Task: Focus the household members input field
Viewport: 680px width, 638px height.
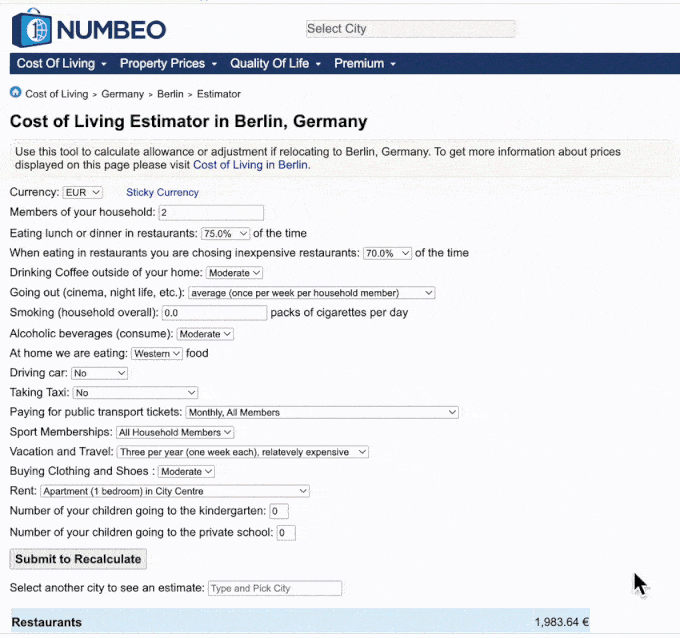Action: [210, 213]
